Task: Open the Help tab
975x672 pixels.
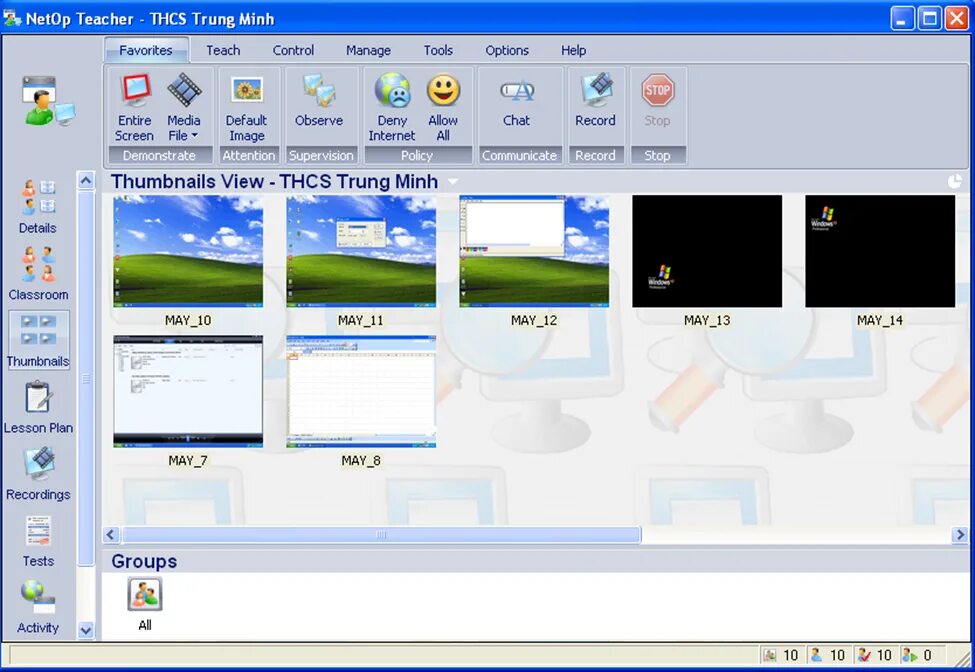Action: pyautogui.click(x=574, y=50)
